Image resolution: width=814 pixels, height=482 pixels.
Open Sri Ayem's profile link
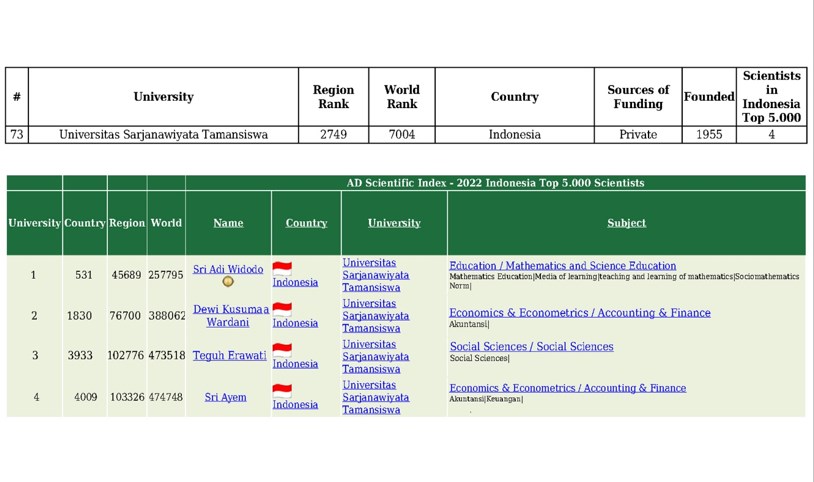pyautogui.click(x=225, y=397)
